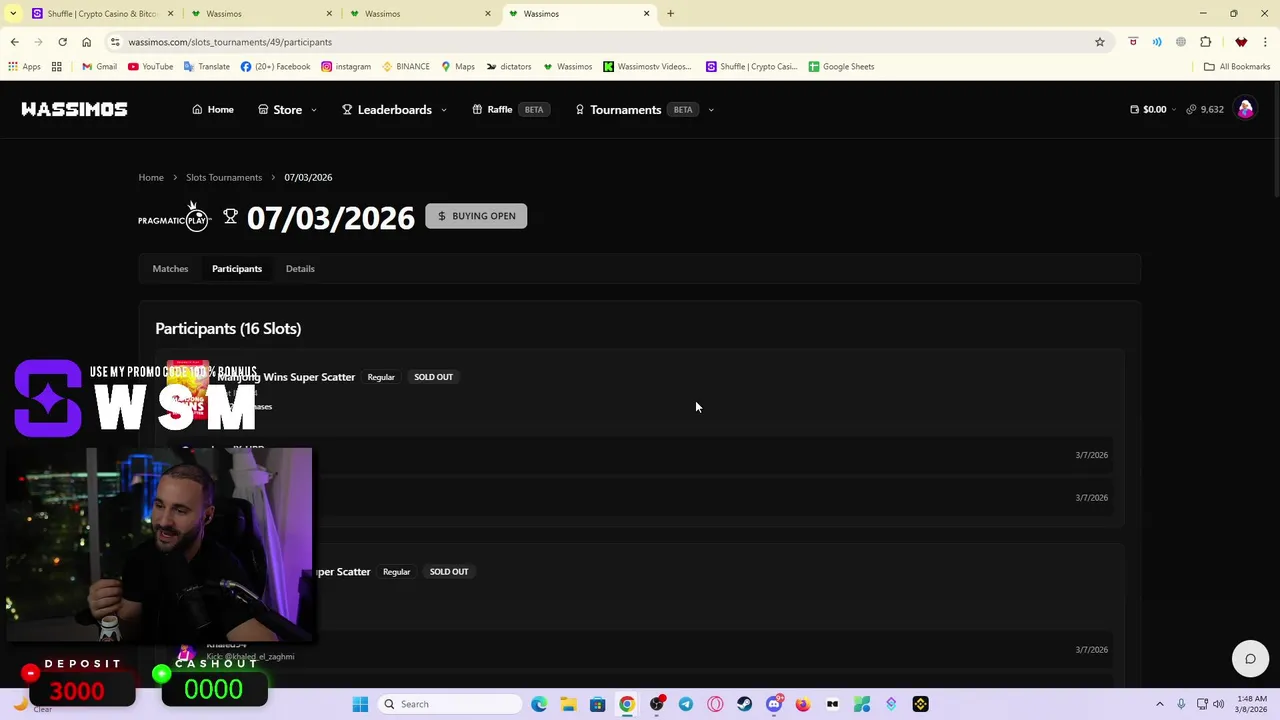
Task: View the 9,632 points balance
Action: click(1205, 110)
